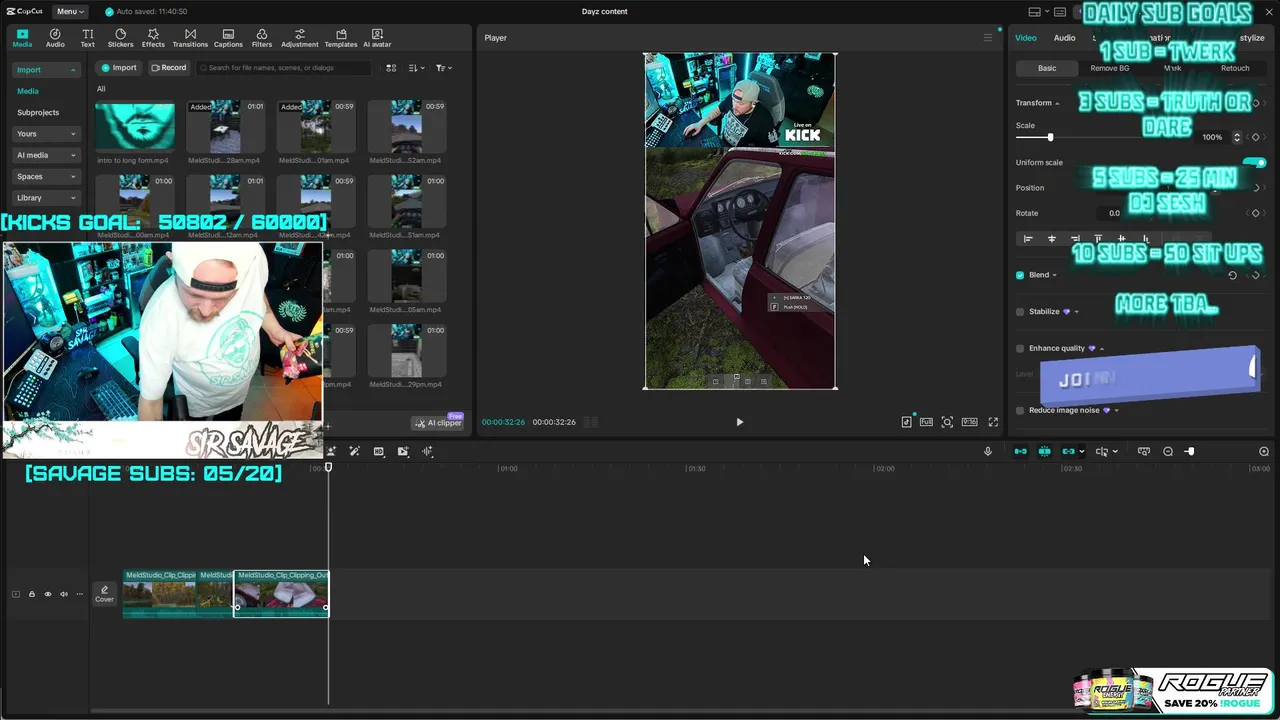The width and height of the screenshot is (1280, 720).
Task: Expand the Spaces sidebar dropdown
Action: pyautogui.click(x=46, y=177)
